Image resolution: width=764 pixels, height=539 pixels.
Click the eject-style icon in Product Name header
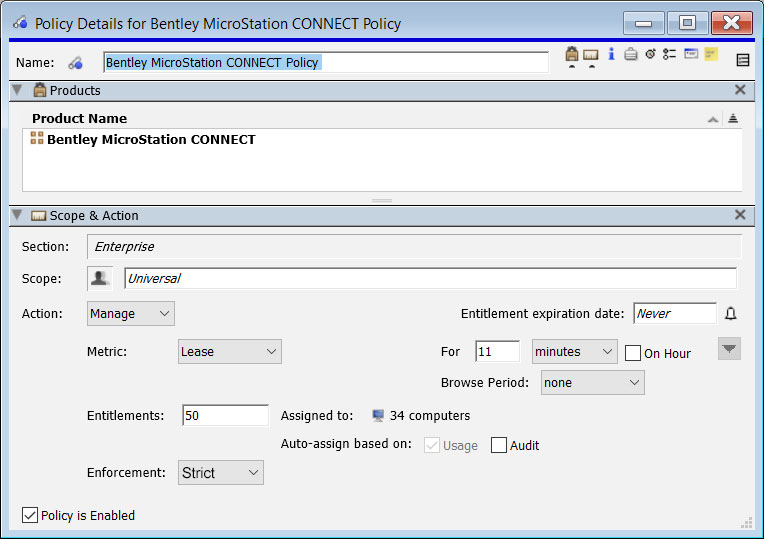(x=733, y=118)
